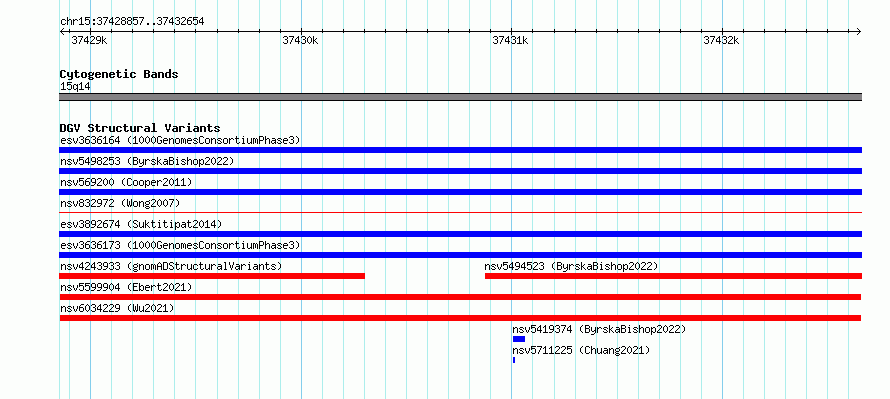
Task: Click the blue bar for nsv5498253
Action: pyautogui.click(x=460, y=171)
